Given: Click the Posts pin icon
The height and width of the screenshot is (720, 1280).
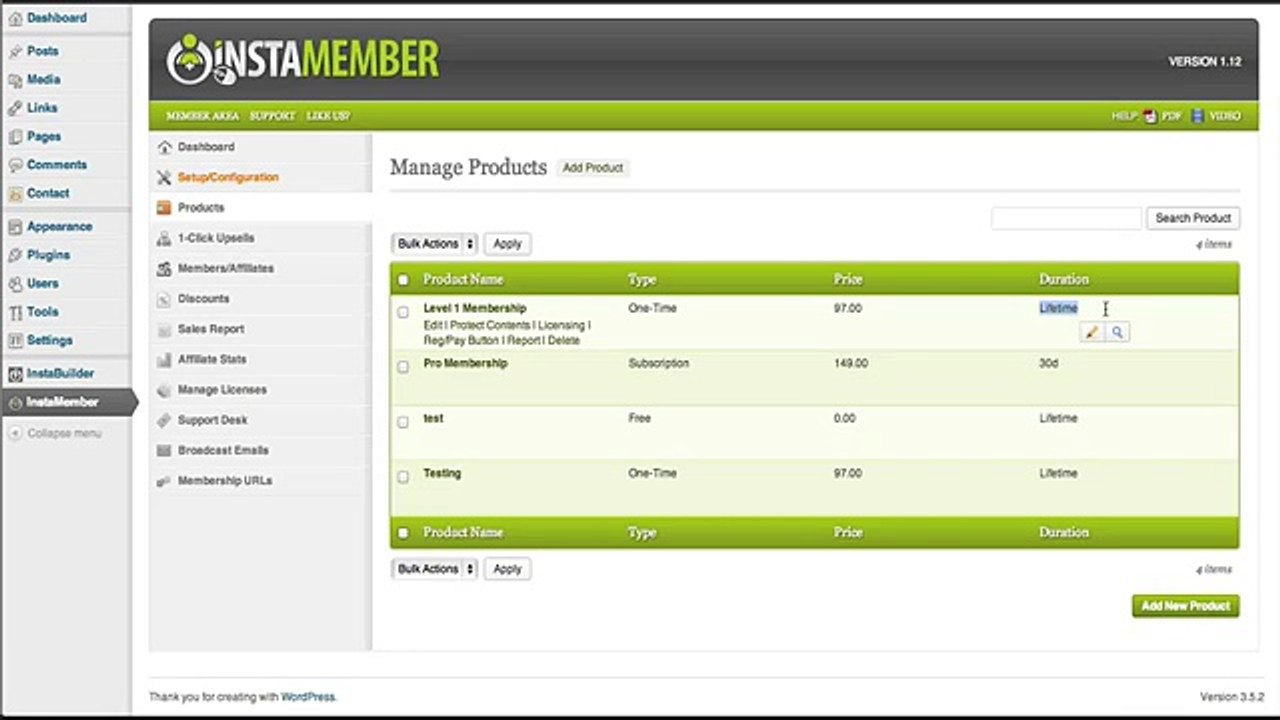Looking at the screenshot, I should click(15, 51).
